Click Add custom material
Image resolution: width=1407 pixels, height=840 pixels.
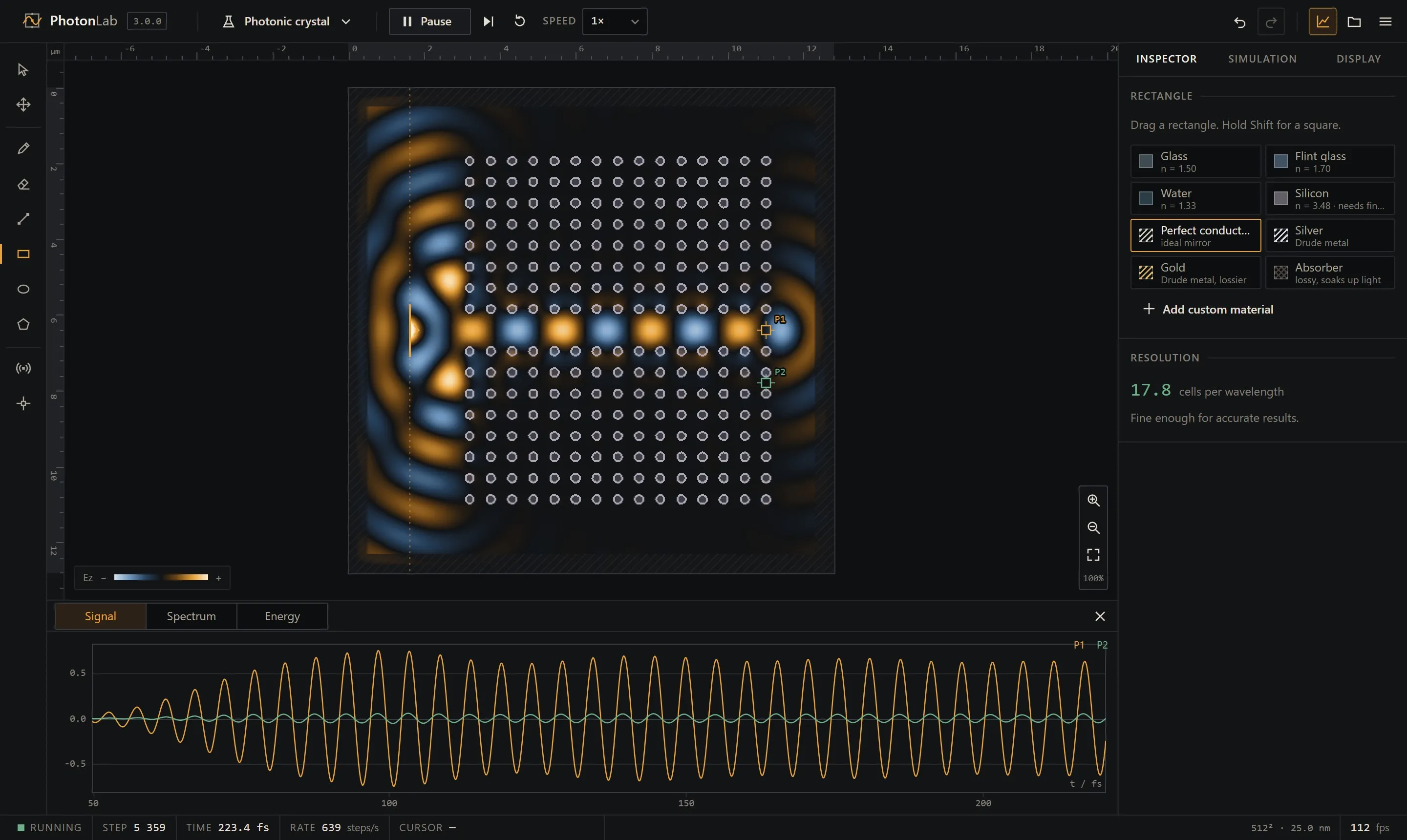click(x=1208, y=309)
